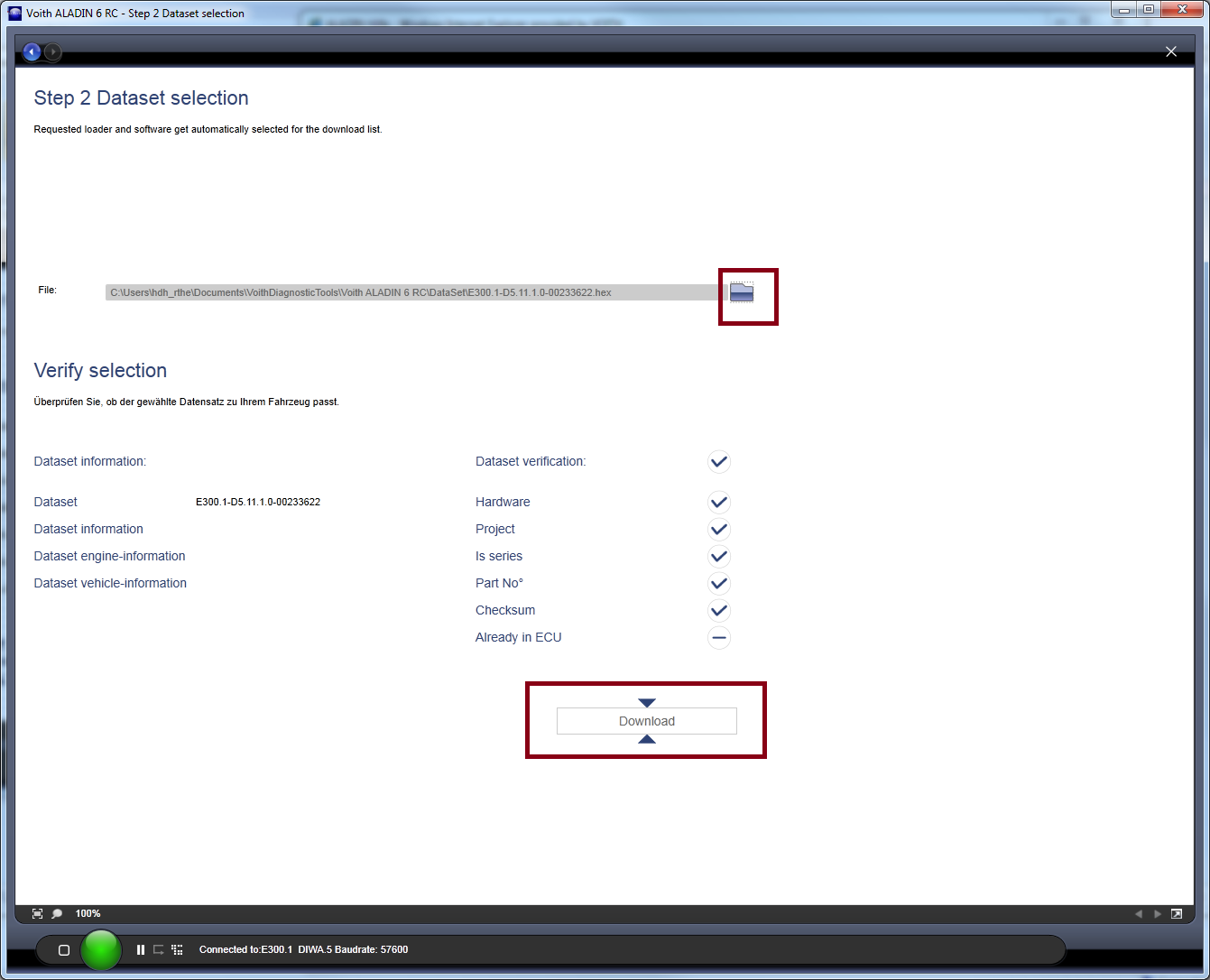Open the dataset file browser folder icon
This screenshot has height=980, width=1210.
pos(742,292)
